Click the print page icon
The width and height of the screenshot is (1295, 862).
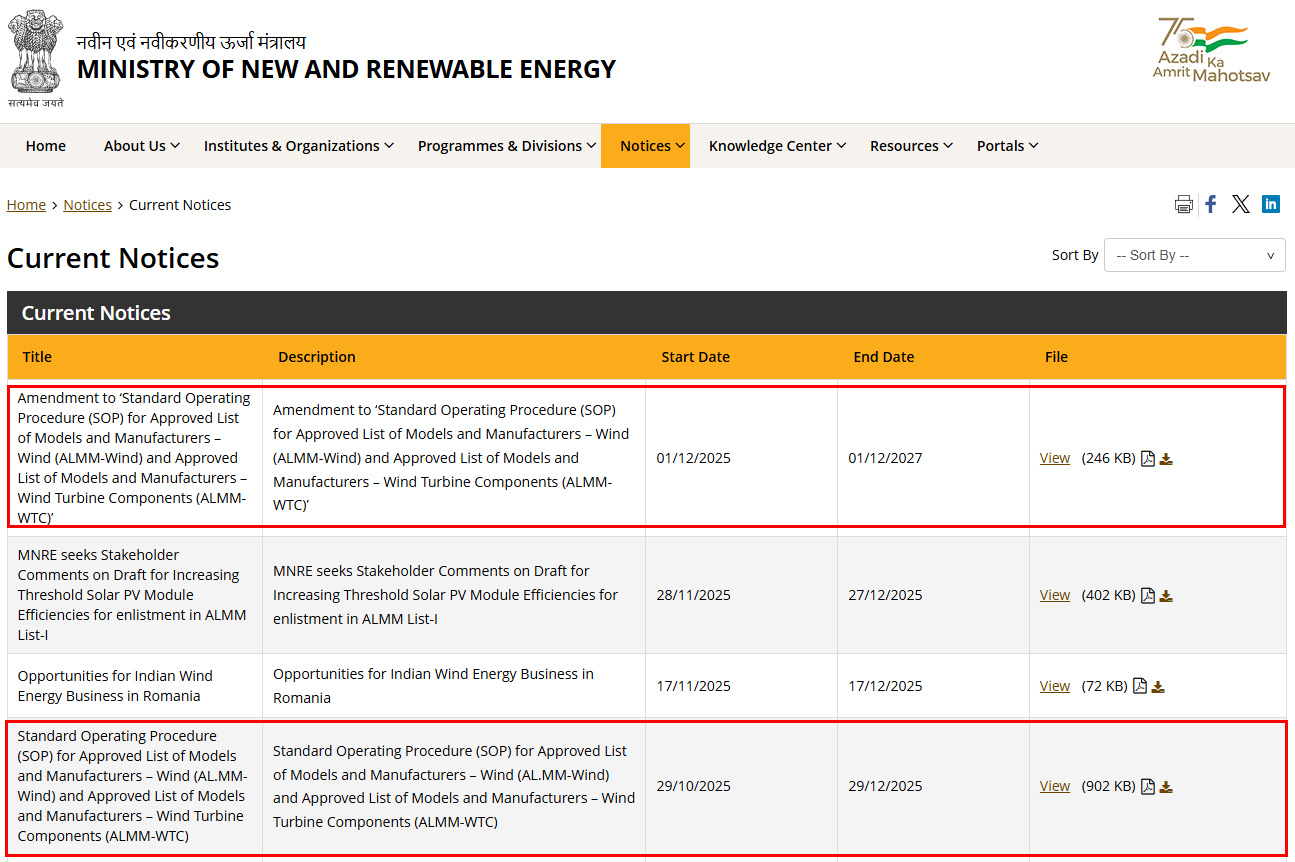click(x=1183, y=204)
